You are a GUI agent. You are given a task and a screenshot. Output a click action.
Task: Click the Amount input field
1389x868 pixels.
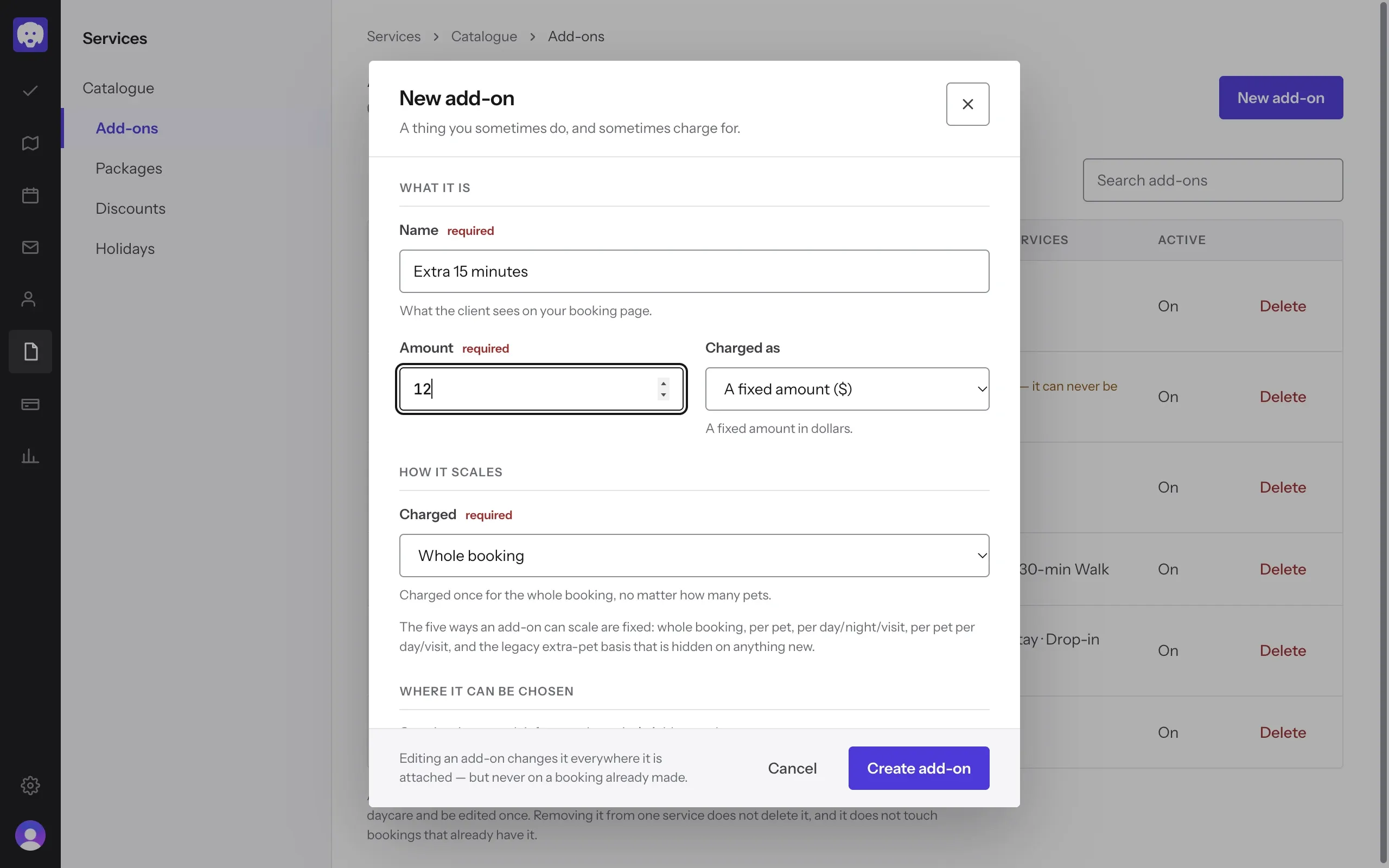541,388
